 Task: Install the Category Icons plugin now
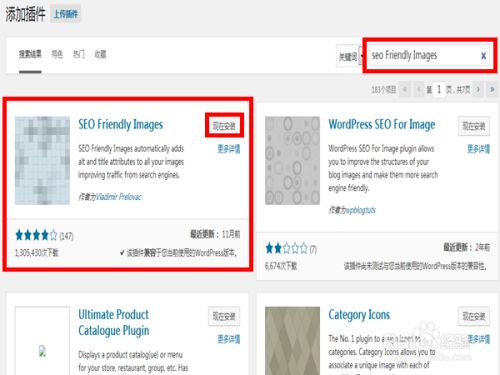click(x=474, y=316)
